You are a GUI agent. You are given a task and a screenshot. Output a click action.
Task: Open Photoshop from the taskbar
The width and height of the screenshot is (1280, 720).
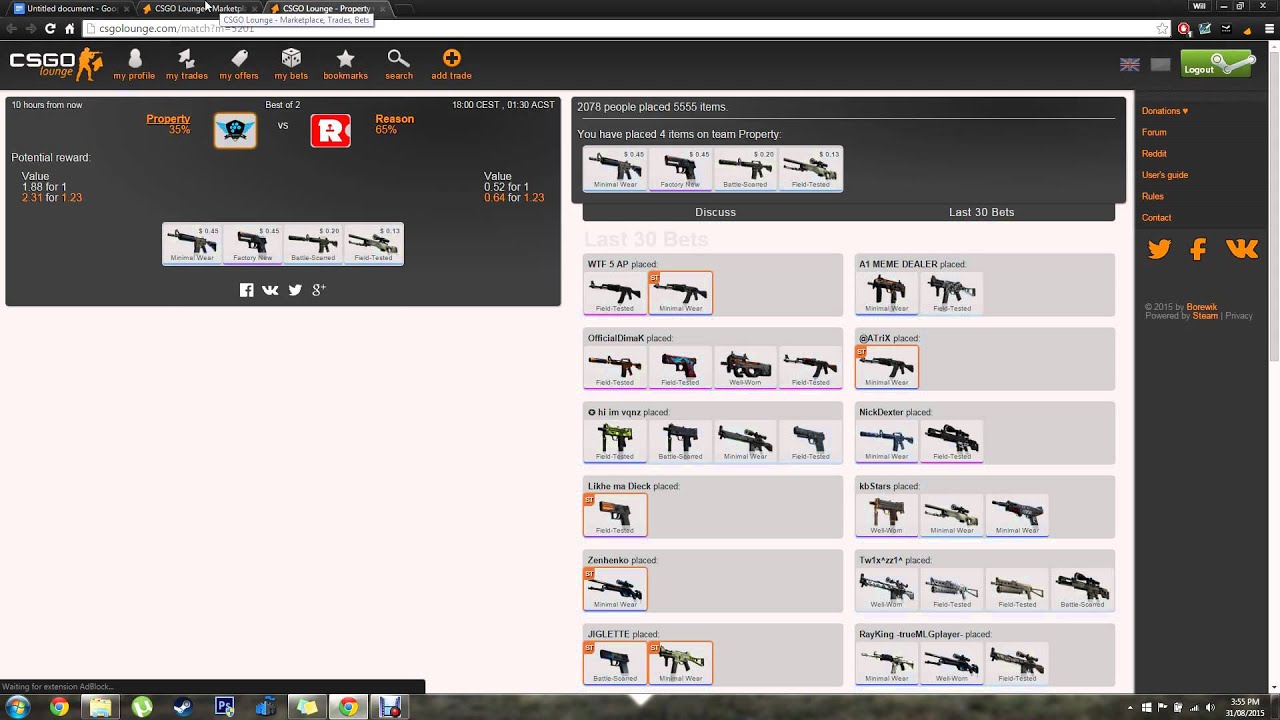coord(225,707)
